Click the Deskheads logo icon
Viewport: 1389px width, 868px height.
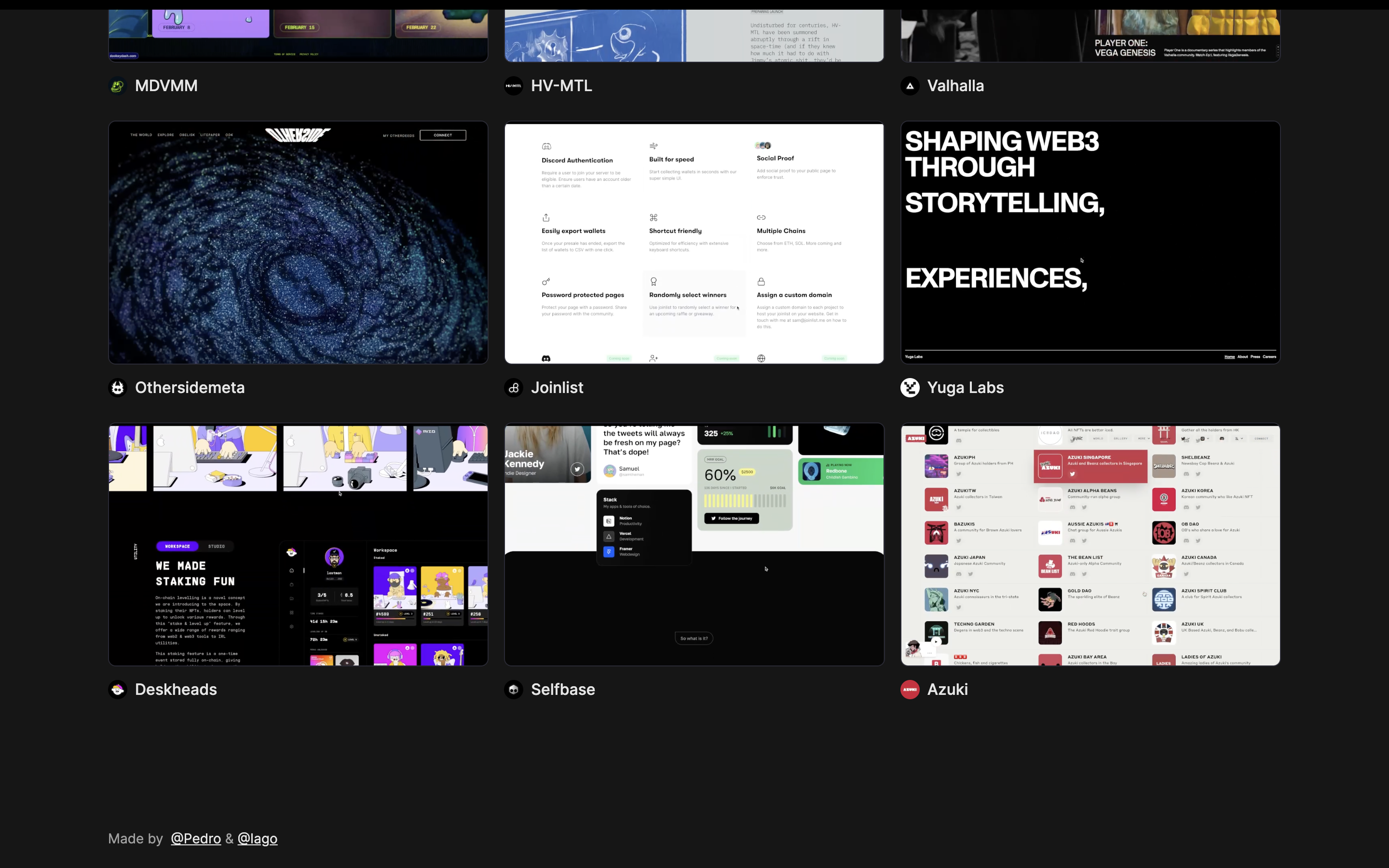coord(118,690)
